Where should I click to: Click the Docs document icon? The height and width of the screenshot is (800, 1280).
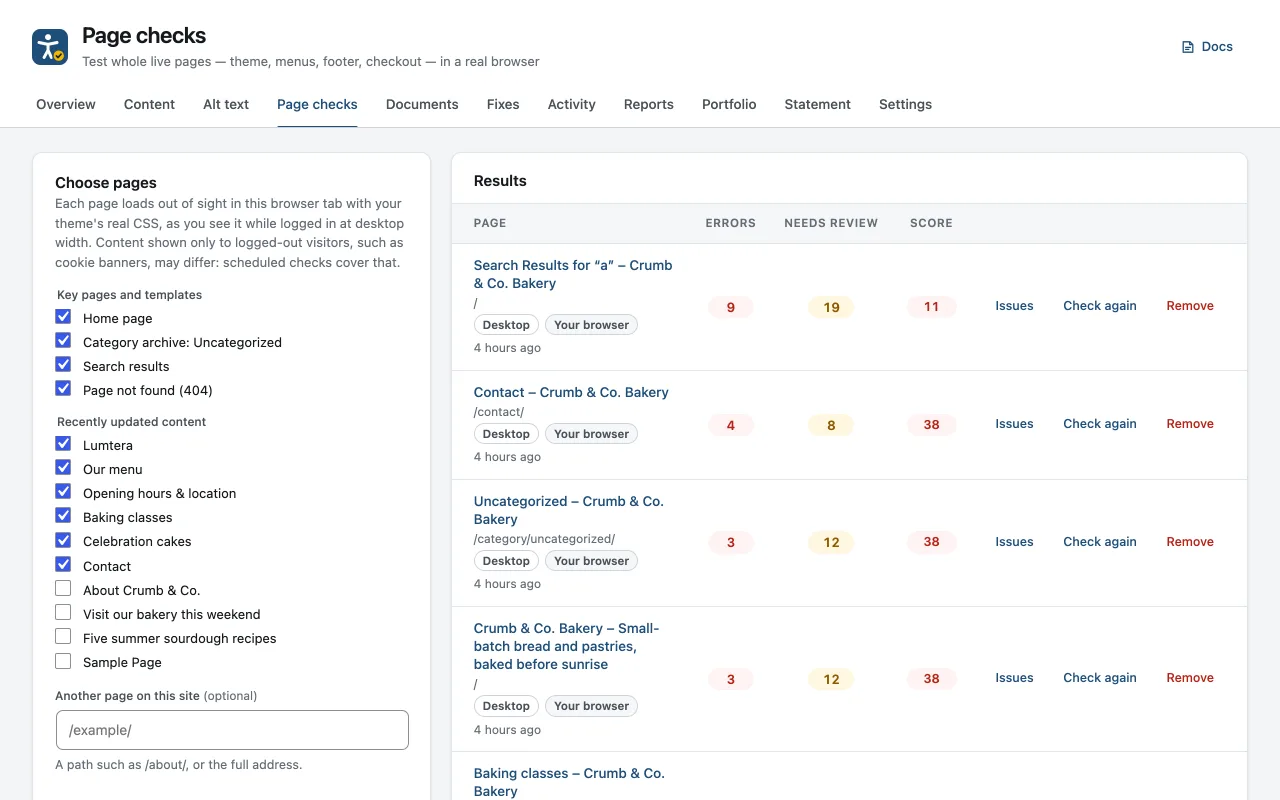coord(1188,47)
